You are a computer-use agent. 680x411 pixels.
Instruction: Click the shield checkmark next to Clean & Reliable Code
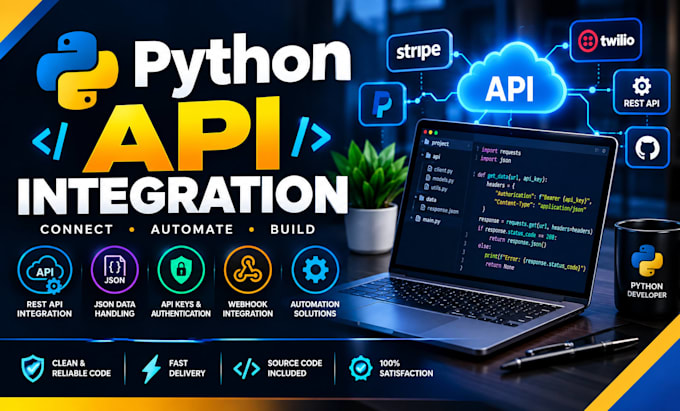33,368
